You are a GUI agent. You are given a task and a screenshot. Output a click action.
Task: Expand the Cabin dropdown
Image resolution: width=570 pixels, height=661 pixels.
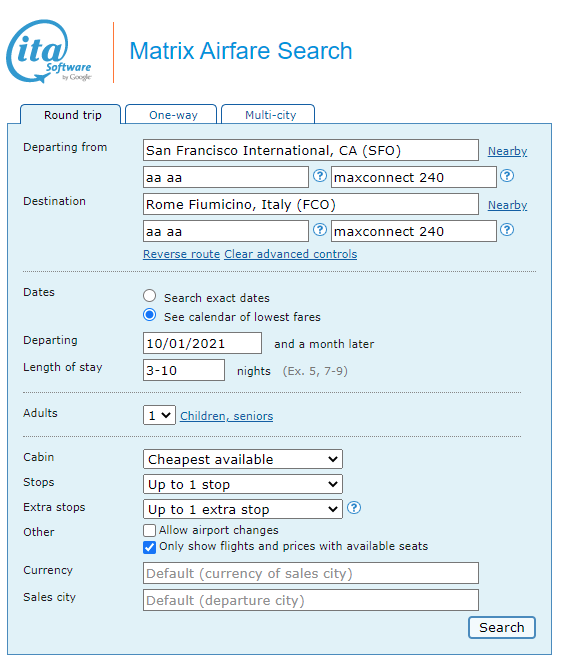coord(243,459)
